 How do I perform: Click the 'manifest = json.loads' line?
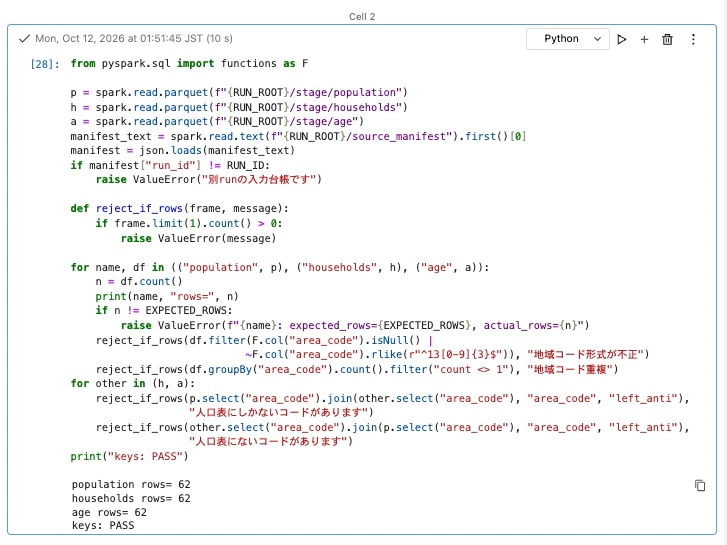(x=183, y=150)
